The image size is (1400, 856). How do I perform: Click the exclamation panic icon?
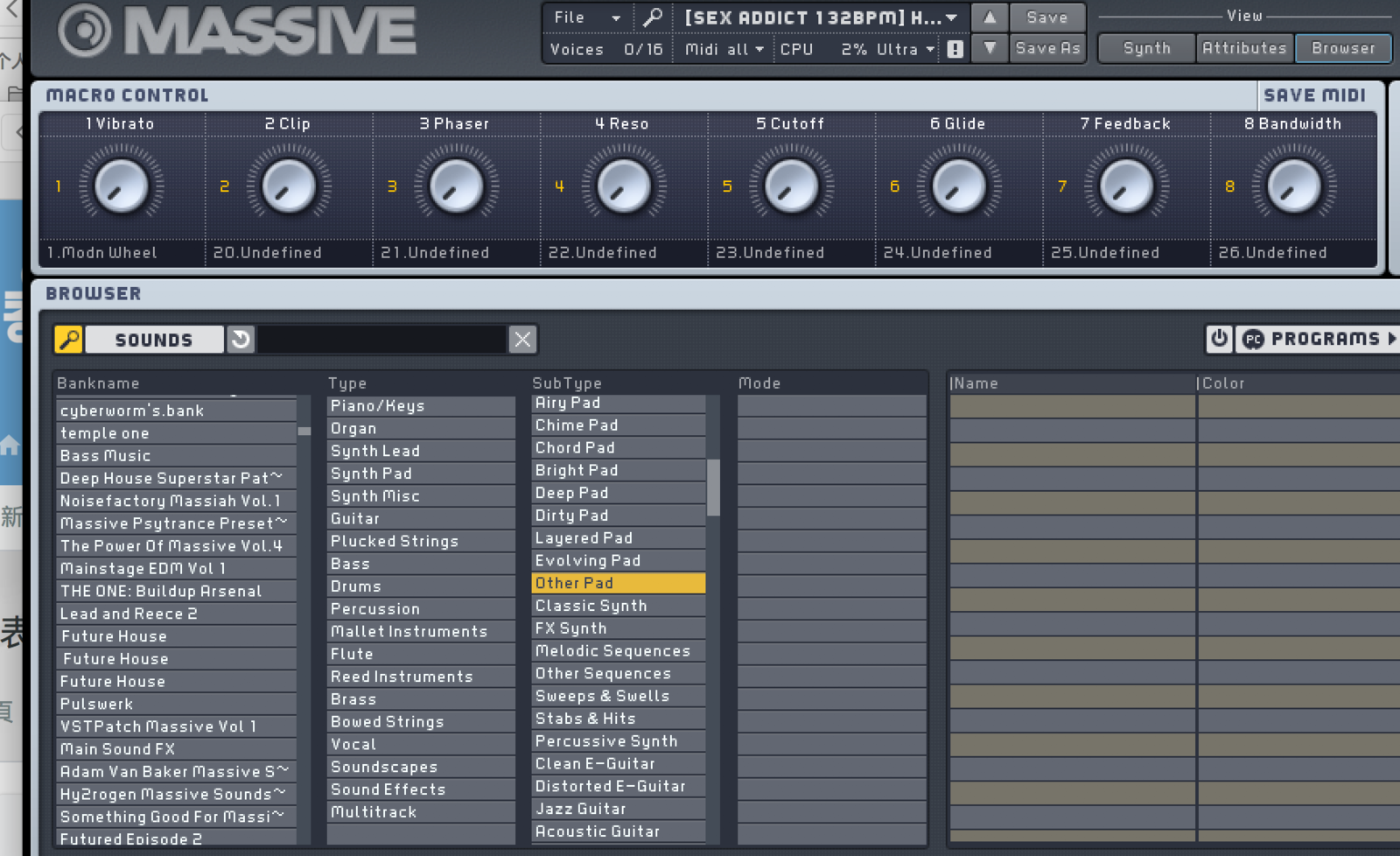coord(955,50)
